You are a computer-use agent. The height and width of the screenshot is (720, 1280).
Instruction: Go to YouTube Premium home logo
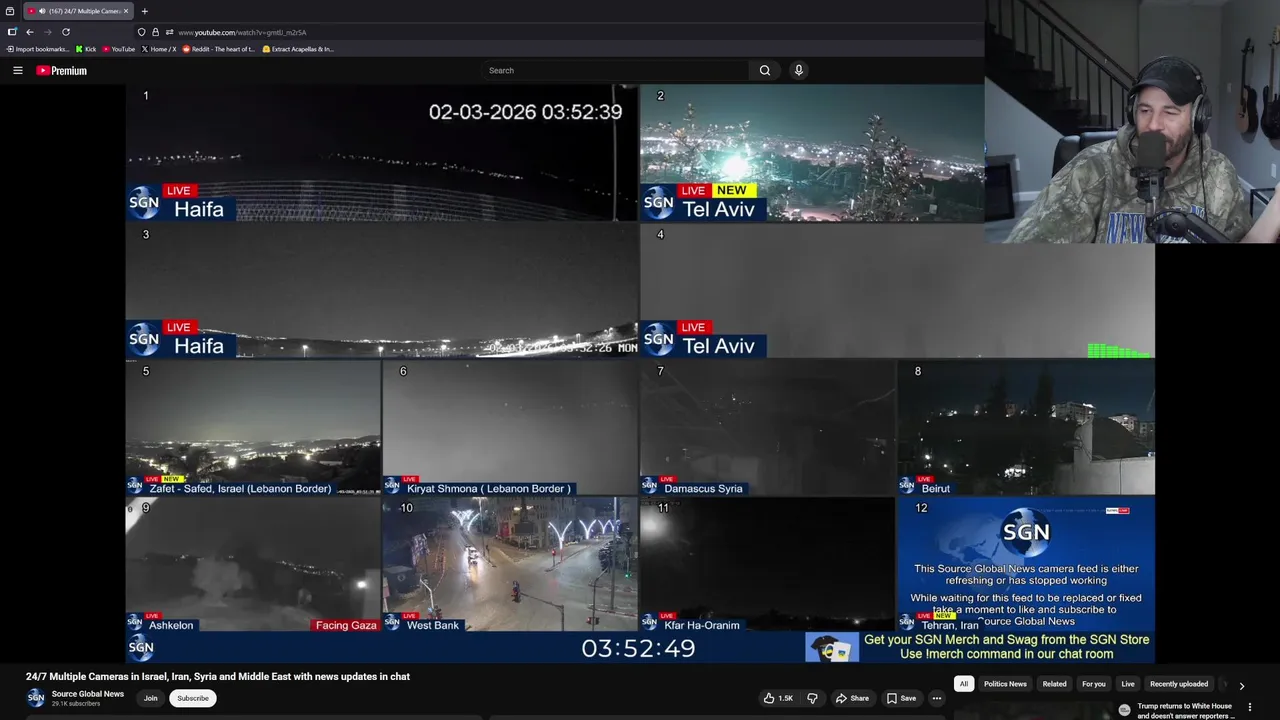(62, 70)
